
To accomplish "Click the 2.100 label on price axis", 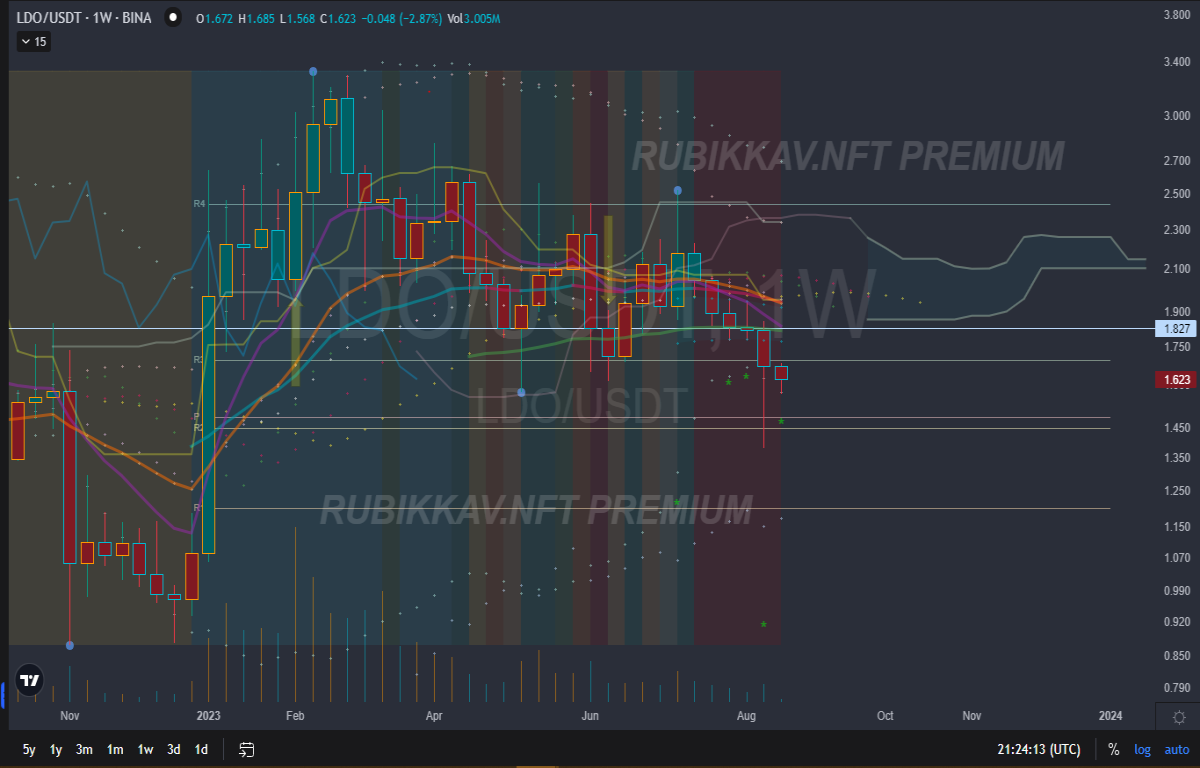I will point(1176,268).
